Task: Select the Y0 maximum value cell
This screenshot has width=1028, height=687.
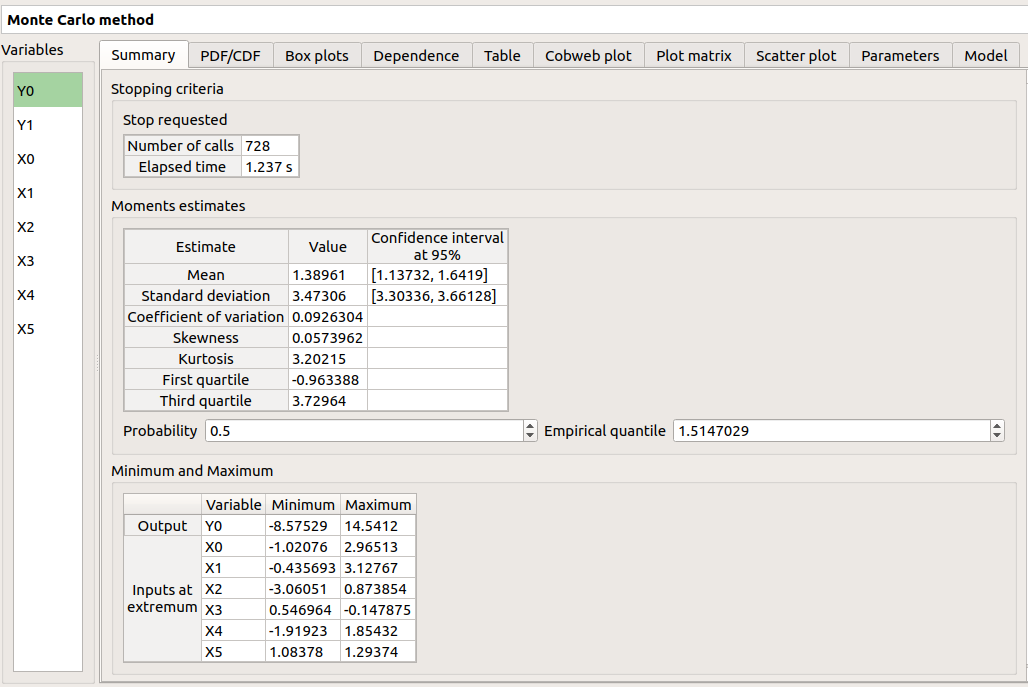Action: [x=377, y=526]
